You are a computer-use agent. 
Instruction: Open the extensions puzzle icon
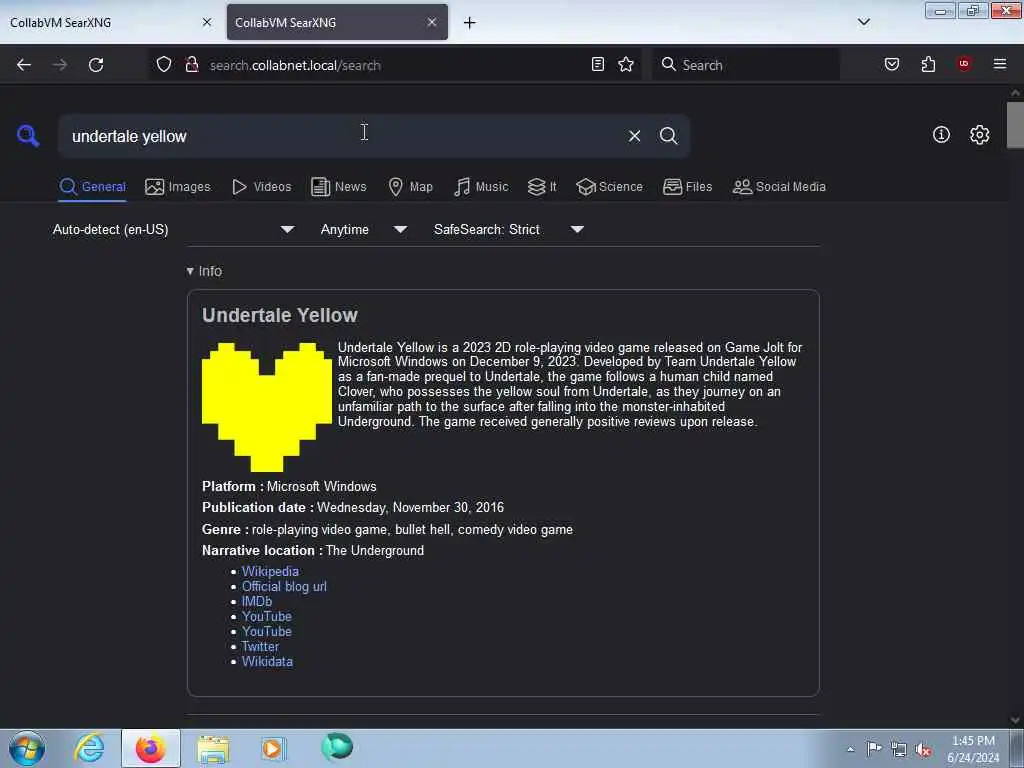(928, 65)
